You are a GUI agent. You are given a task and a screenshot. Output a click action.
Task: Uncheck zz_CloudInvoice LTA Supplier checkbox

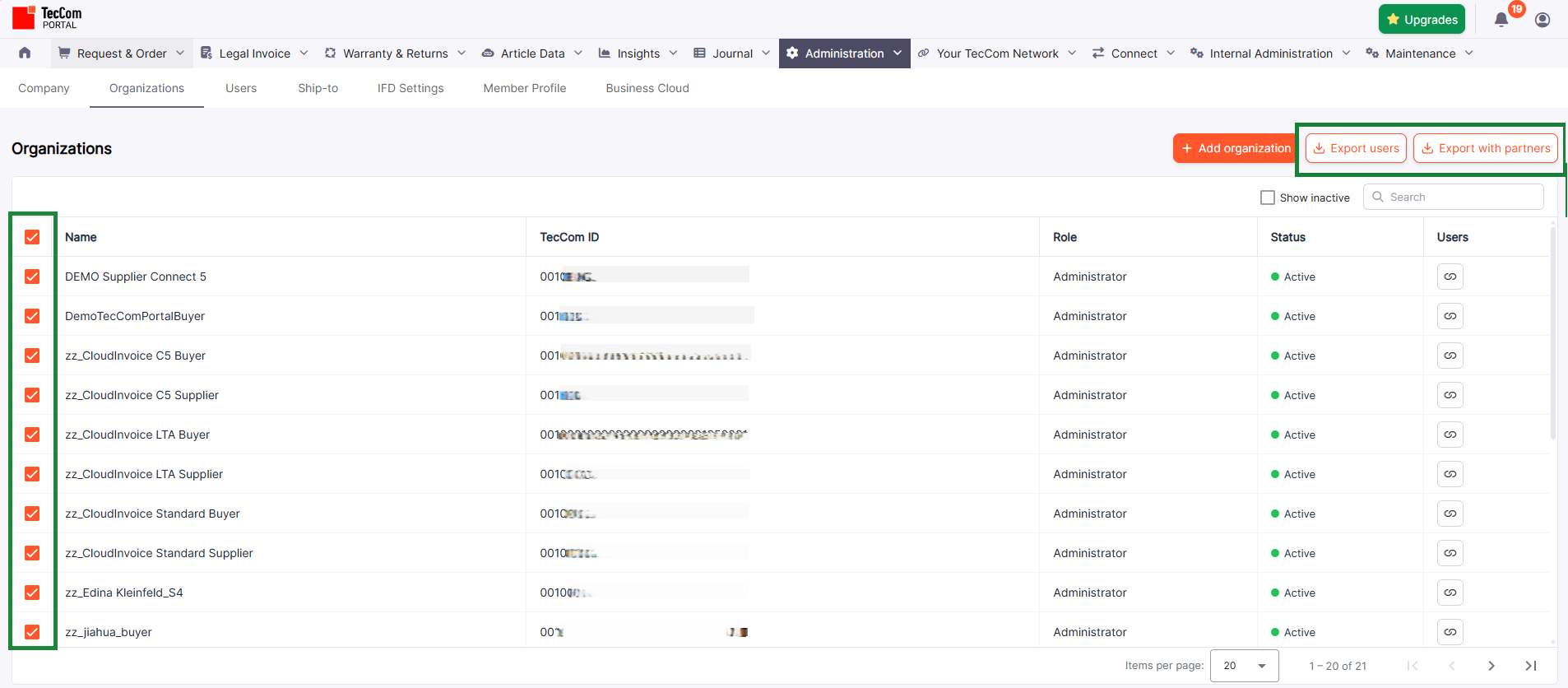(x=32, y=474)
